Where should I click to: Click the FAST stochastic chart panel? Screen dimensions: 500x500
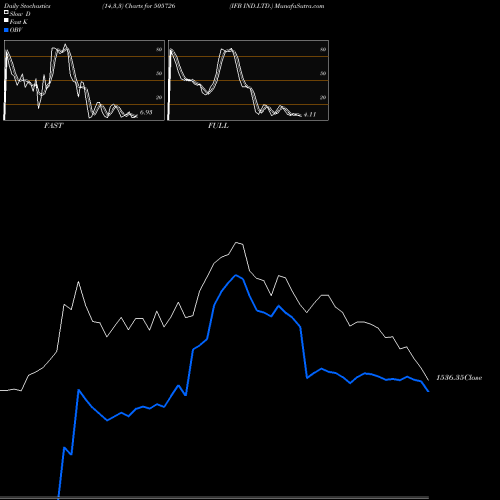(84, 80)
